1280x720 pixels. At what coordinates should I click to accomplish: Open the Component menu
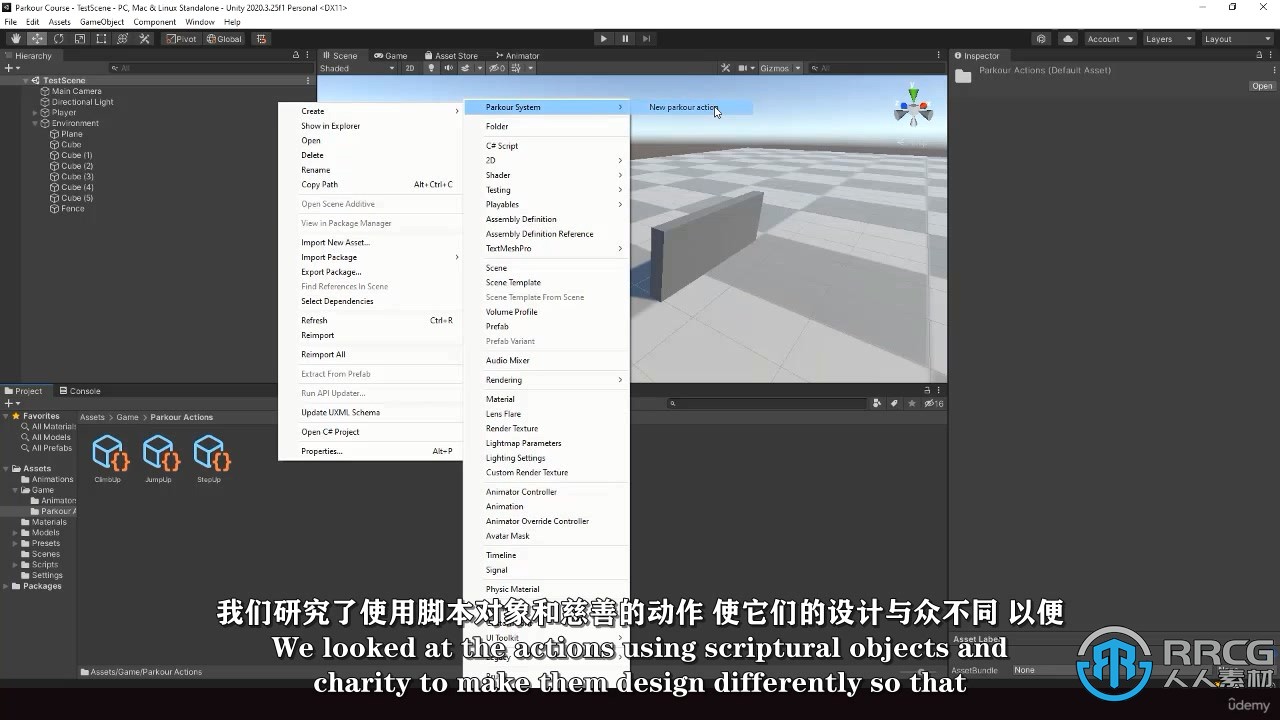tap(154, 22)
